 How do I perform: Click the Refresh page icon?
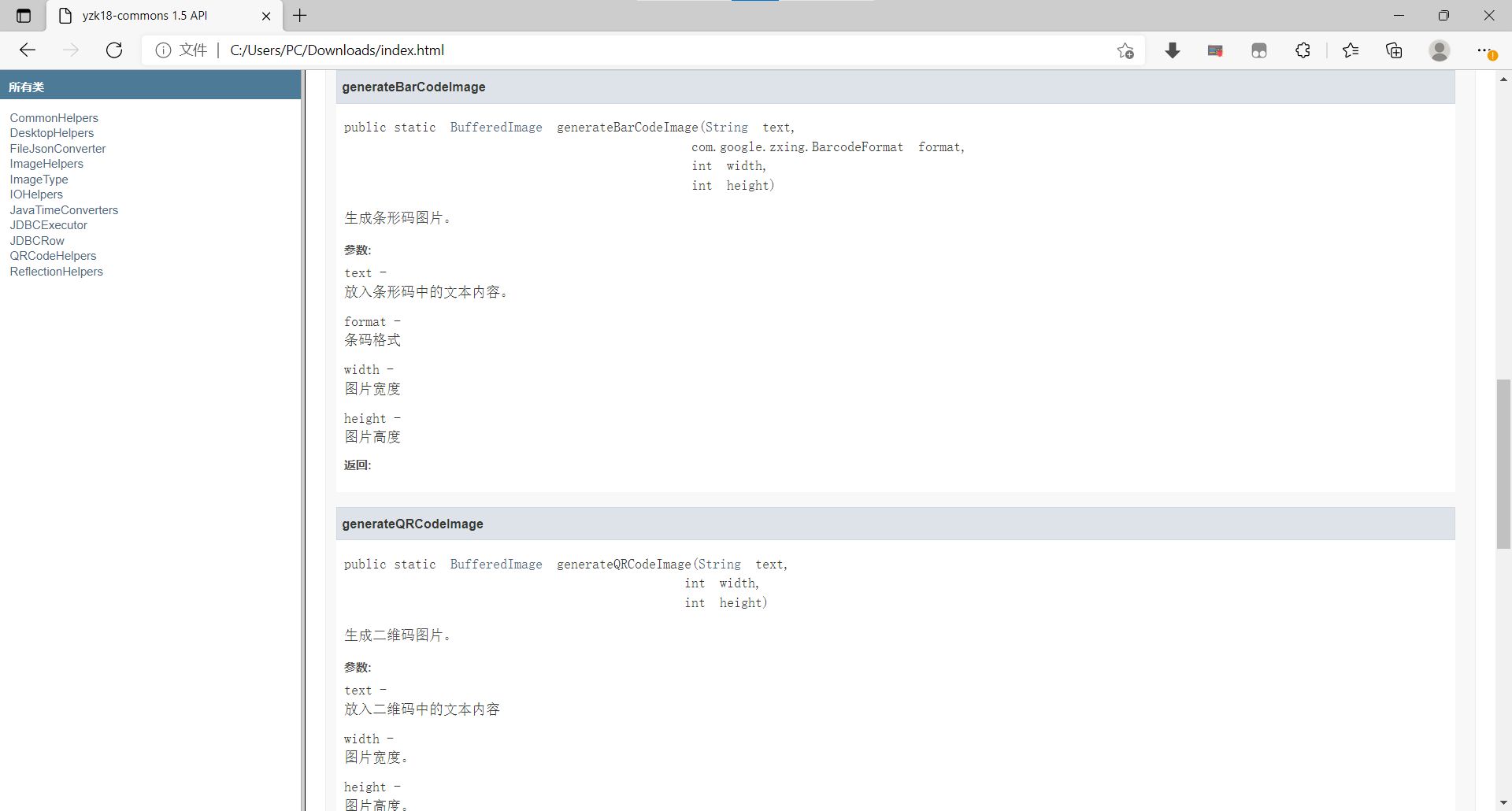(x=114, y=50)
